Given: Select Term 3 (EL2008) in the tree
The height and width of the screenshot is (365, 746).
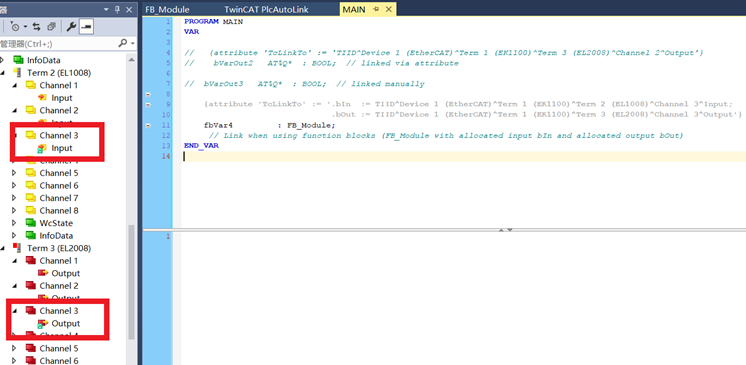Looking at the screenshot, I should coord(59,248).
